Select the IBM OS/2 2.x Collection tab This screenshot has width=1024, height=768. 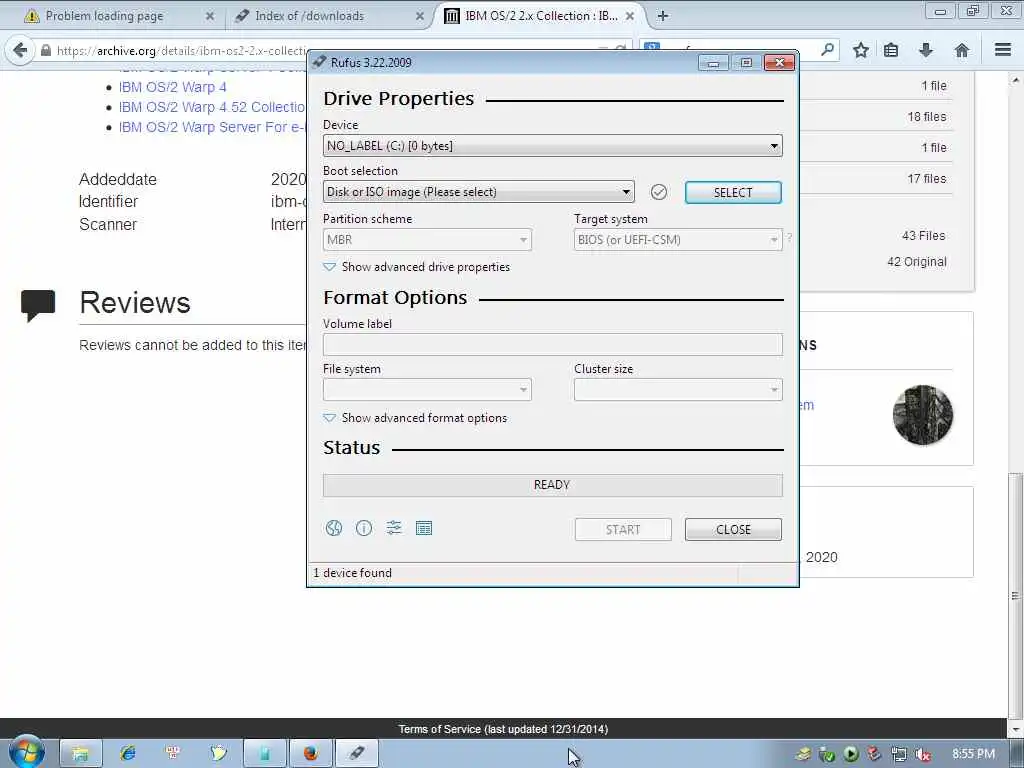541,16
